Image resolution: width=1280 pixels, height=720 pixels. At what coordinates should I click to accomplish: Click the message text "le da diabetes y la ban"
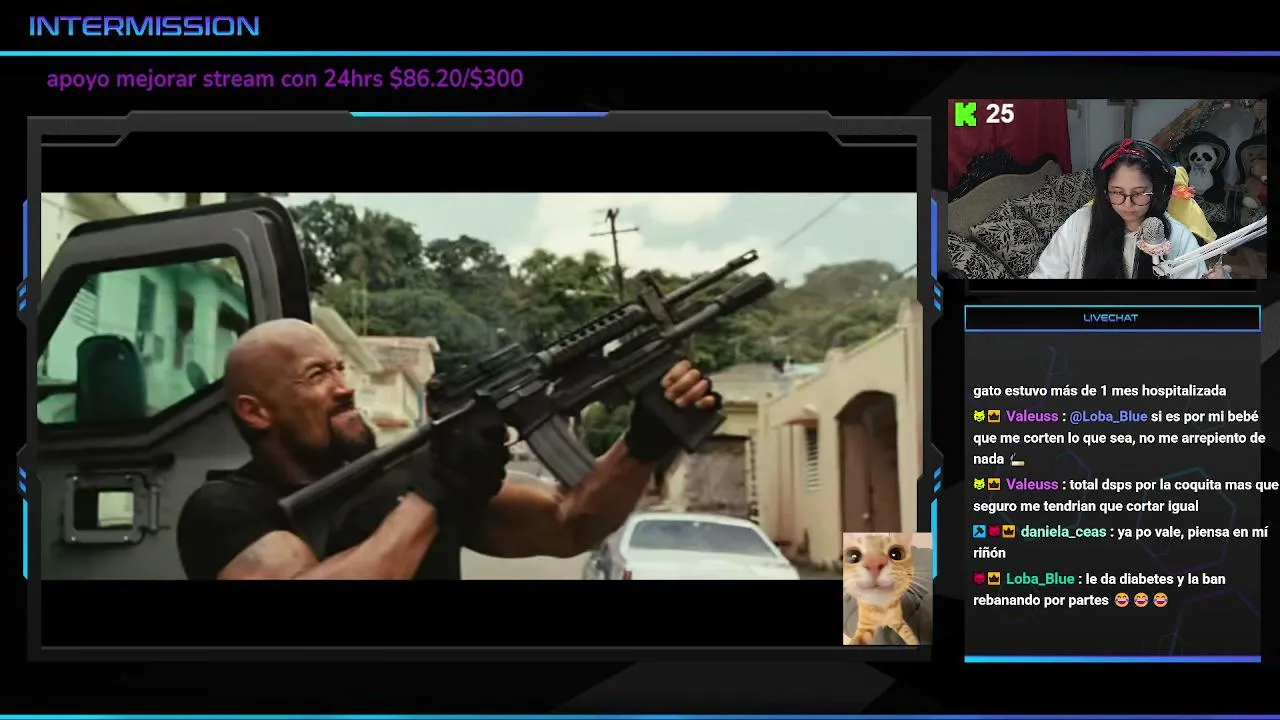1155,579
